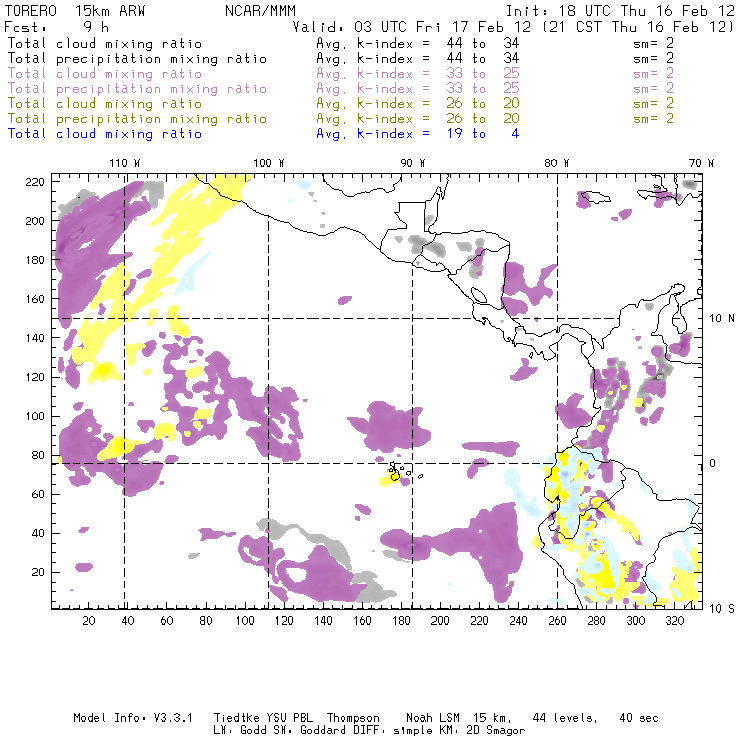Screen dimensions: 740x740
Task: Click the '320' x-axis tick label
Action: [x=674, y=621]
